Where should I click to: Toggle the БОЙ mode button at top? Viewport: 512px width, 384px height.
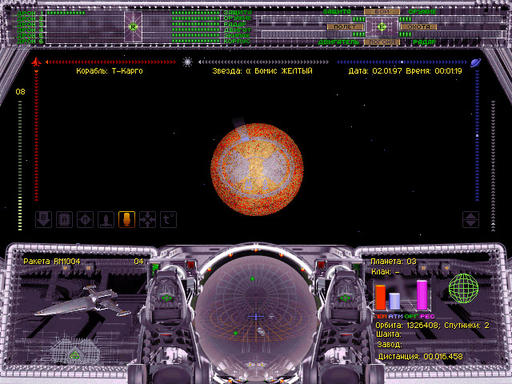coord(382,12)
